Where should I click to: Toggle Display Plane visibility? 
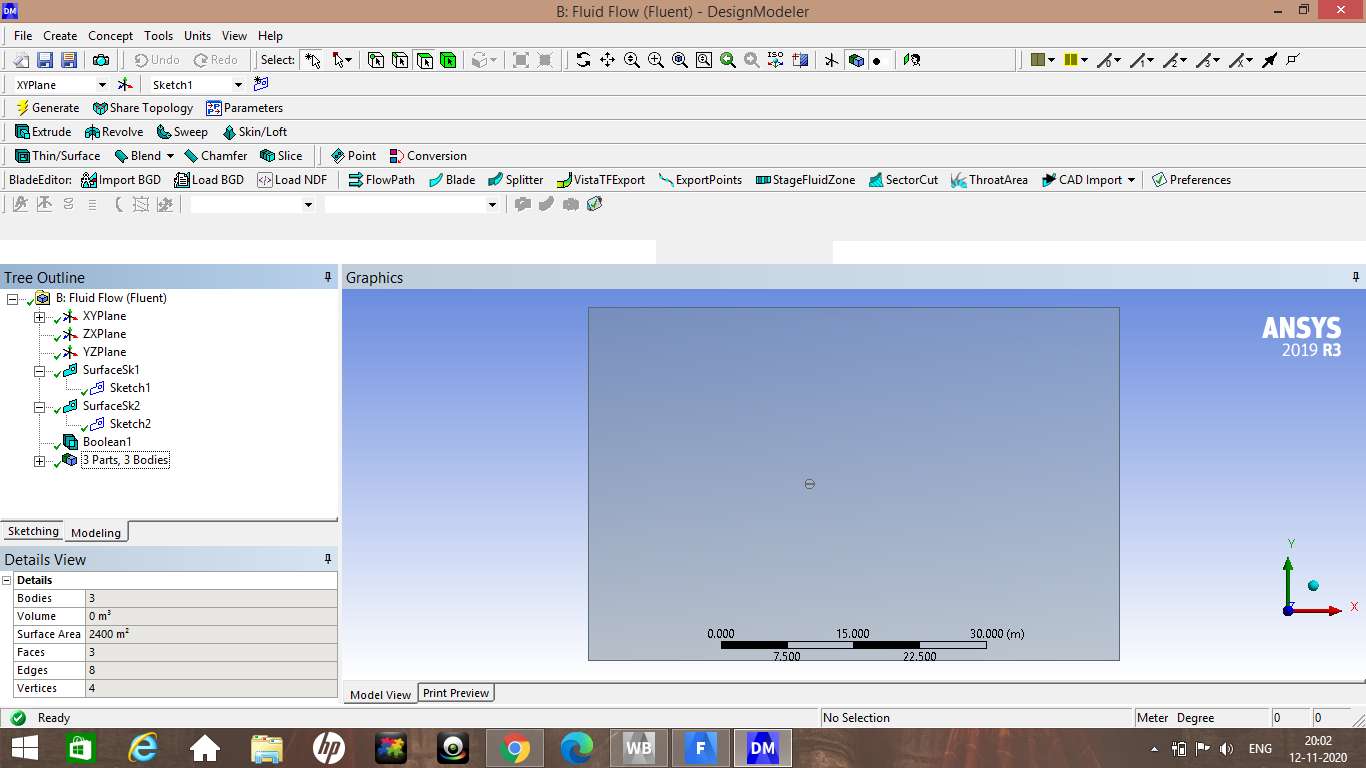(831, 60)
